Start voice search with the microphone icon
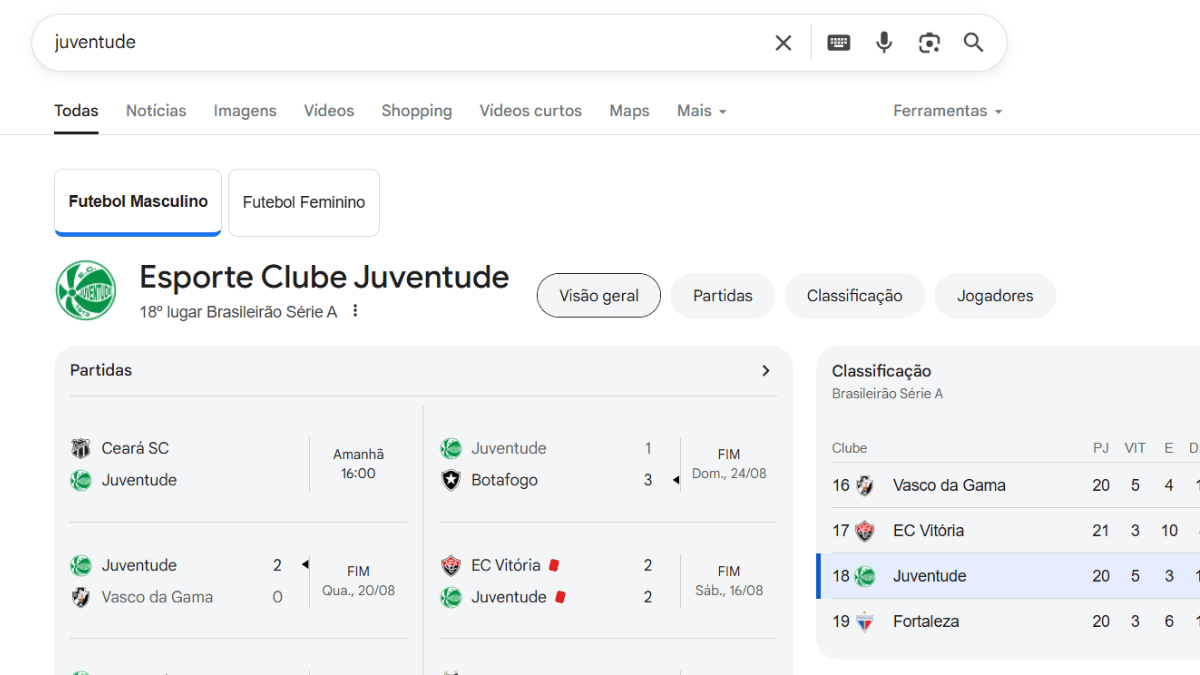Viewport: 1200px width, 675px height. pyautogui.click(x=884, y=42)
